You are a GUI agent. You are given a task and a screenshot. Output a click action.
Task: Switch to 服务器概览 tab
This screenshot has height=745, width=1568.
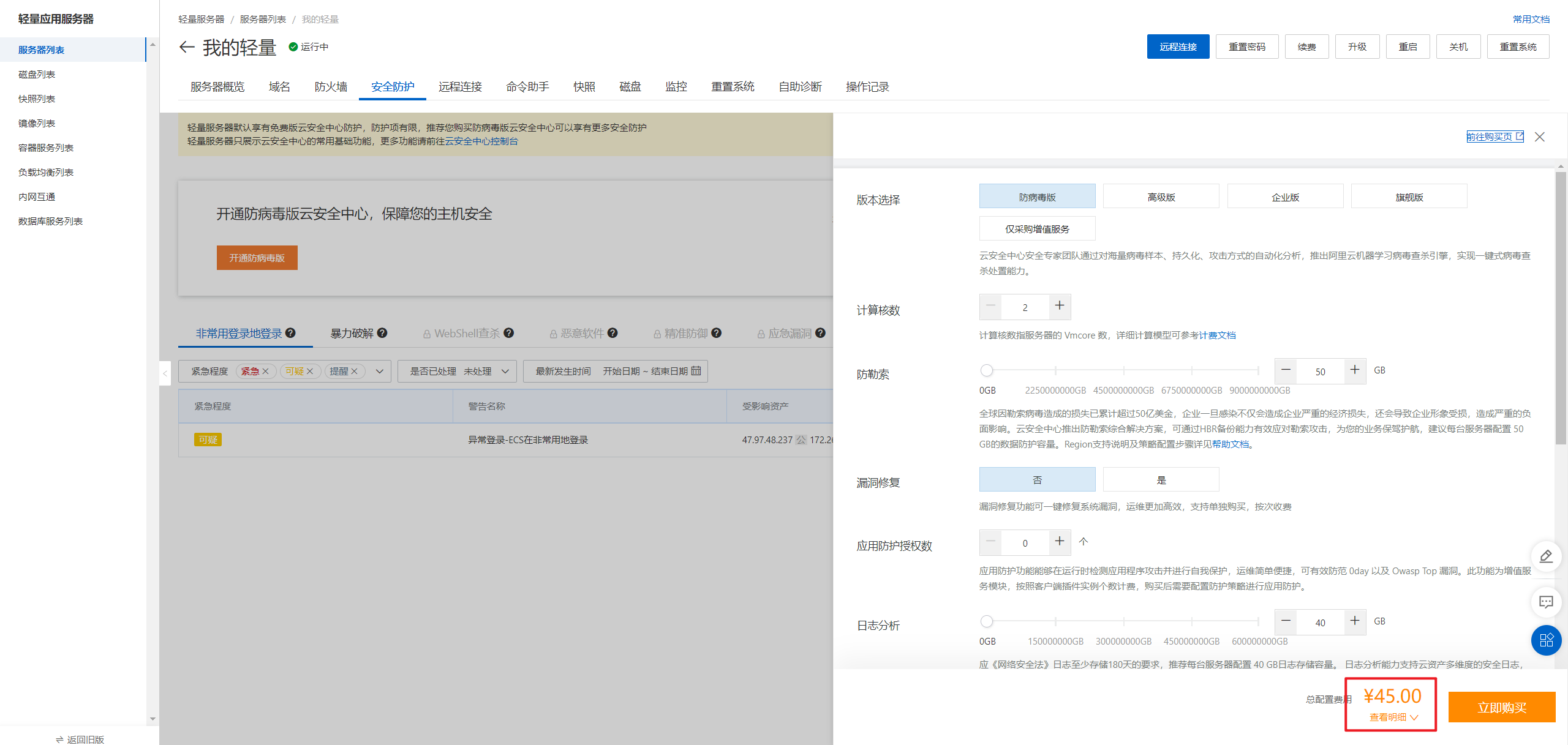[217, 87]
